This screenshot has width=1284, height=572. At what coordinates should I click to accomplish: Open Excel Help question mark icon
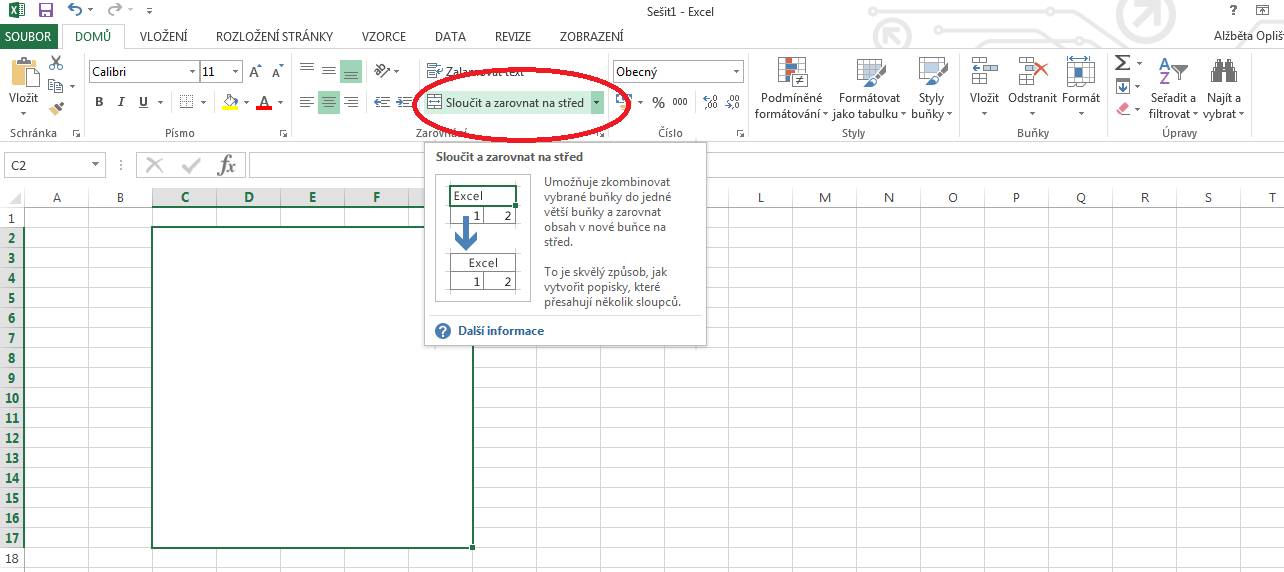click(1233, 11)
